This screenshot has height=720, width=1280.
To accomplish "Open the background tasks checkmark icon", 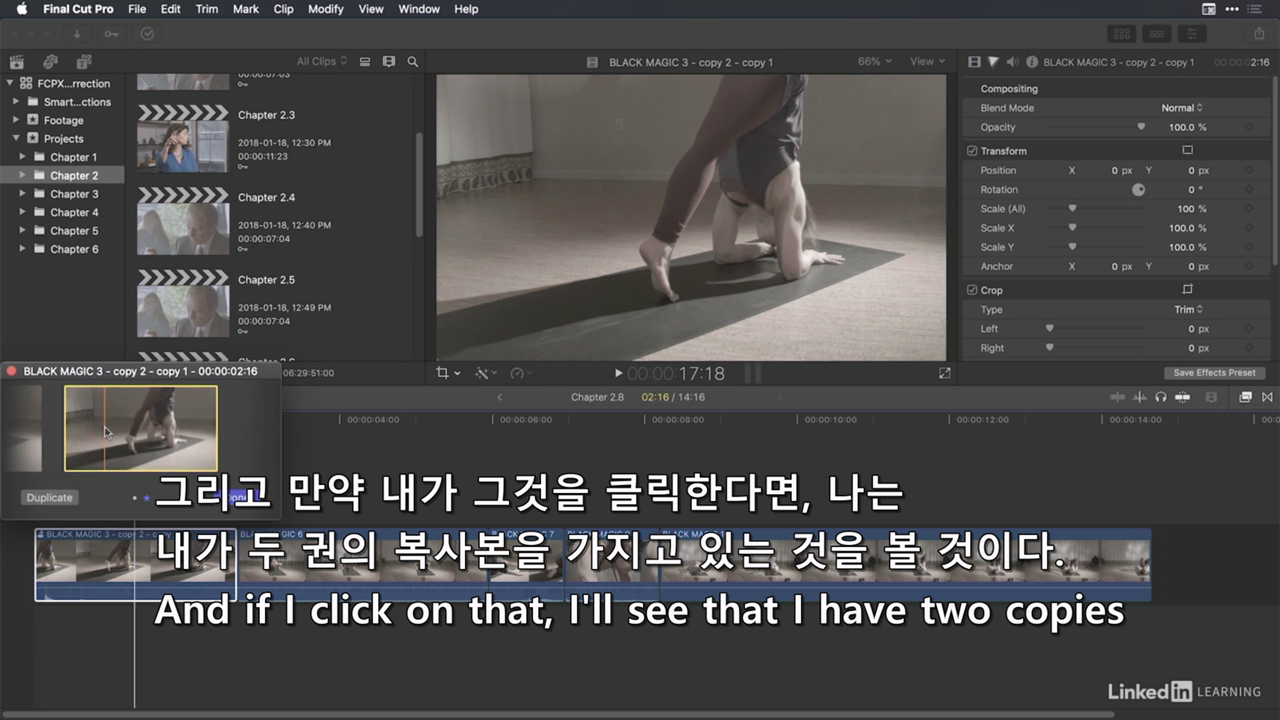I will (x=147, y=34).
